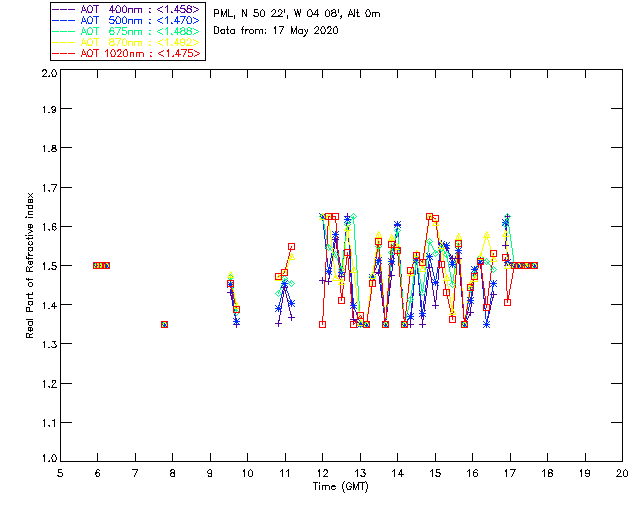Click the 1.4 y-axis tick label

tap(49, 305)
